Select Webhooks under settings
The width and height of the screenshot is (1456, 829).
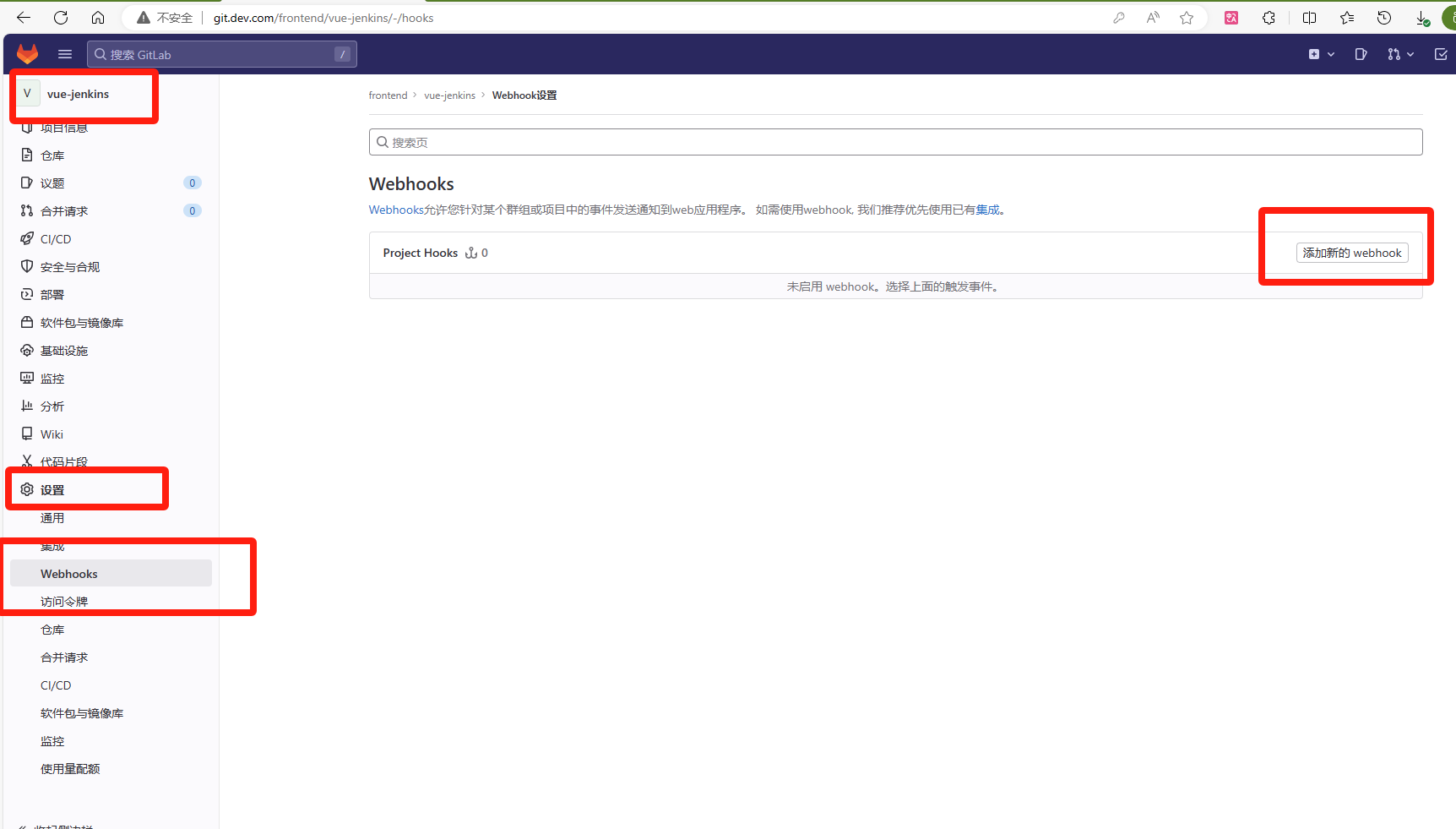point(111,574)
